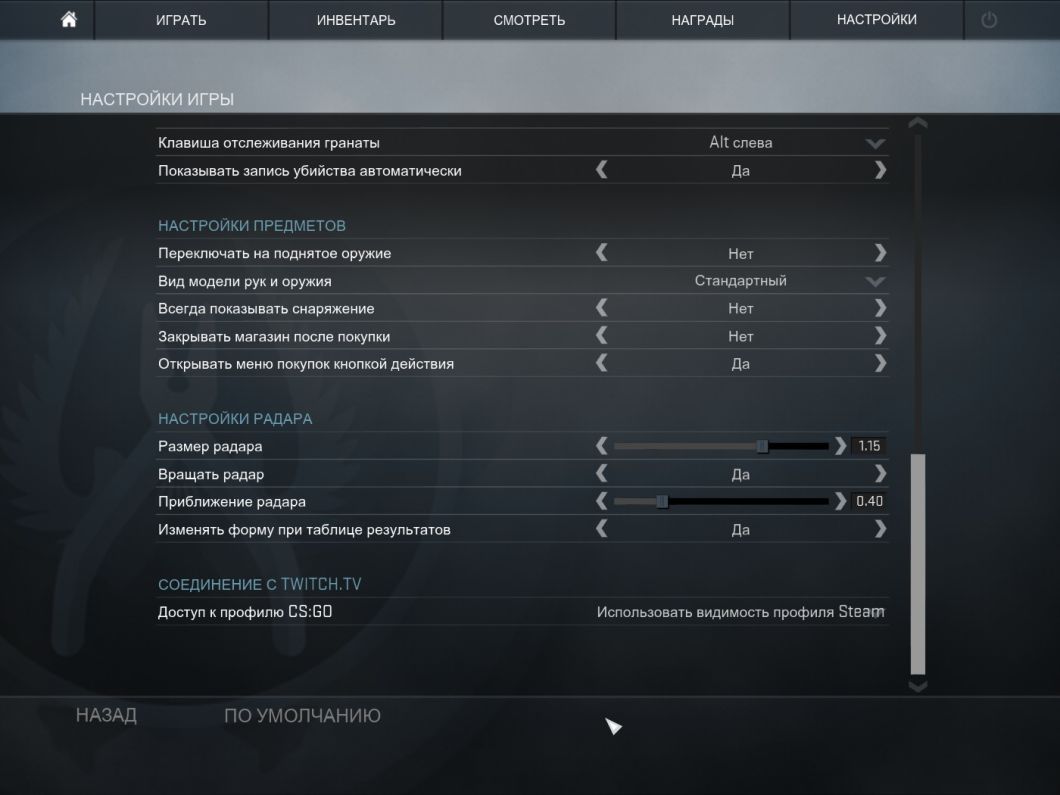Switch to the СМОТРЕТЬ tab

click(529, 20)
